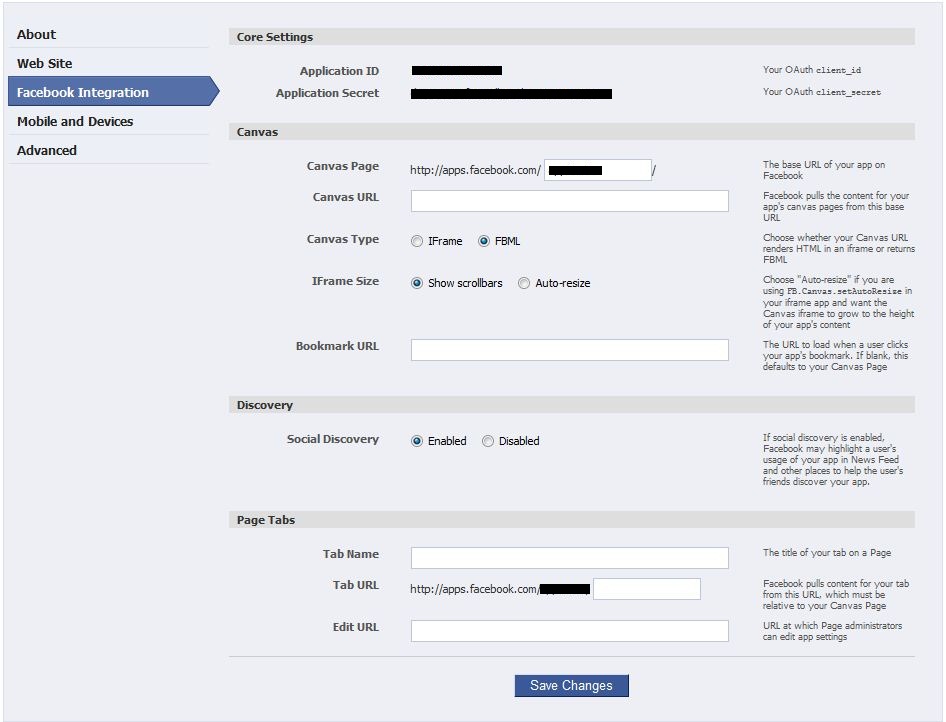
Task: Click 'Your OAuth client_id' help text
Action: [811, 70]
